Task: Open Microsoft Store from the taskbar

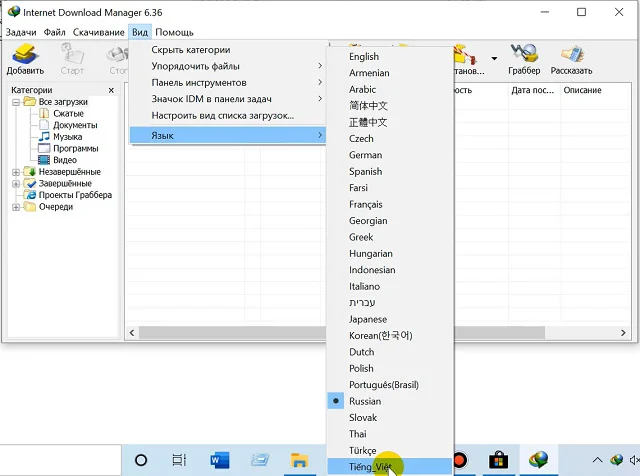Action: click(x=498, y=460)
